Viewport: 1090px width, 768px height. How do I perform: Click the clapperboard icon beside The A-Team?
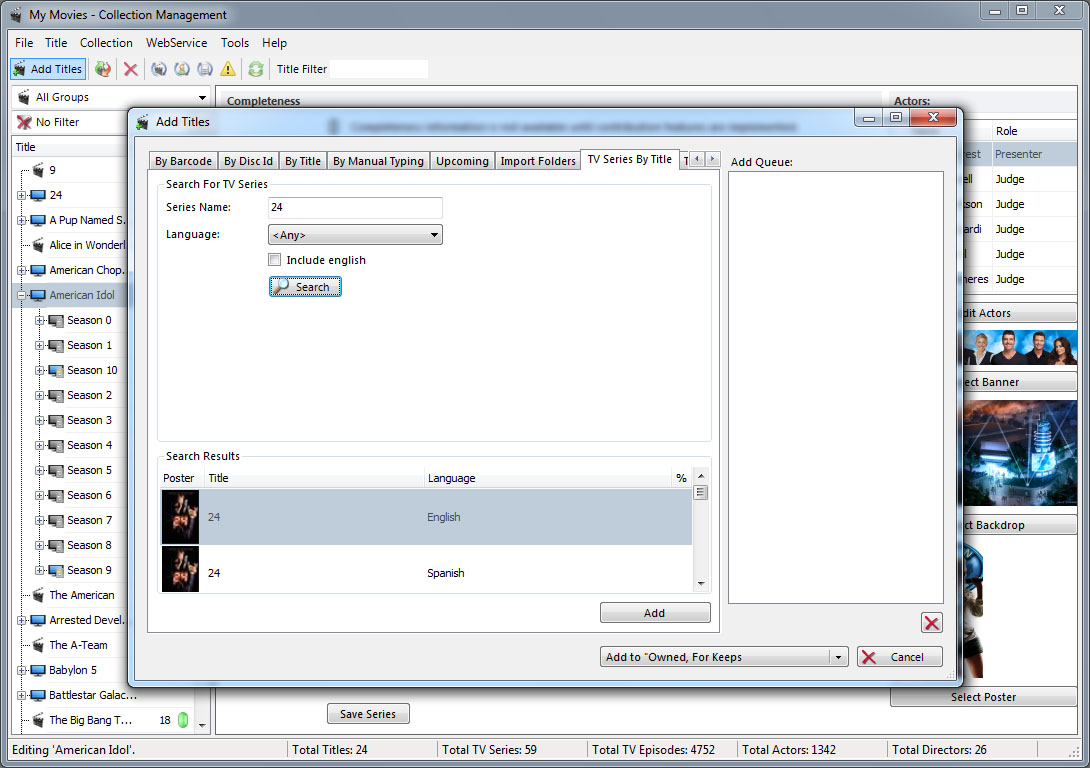(x=38, y=645)
